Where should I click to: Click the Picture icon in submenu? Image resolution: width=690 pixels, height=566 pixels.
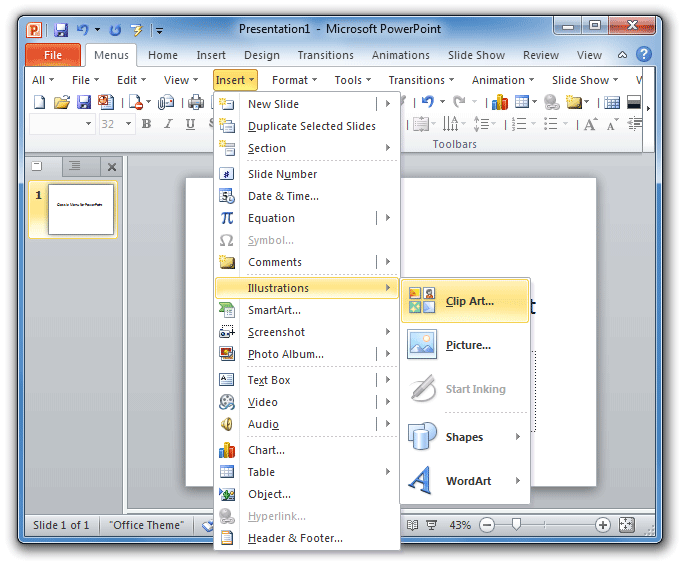coord(422,345)
